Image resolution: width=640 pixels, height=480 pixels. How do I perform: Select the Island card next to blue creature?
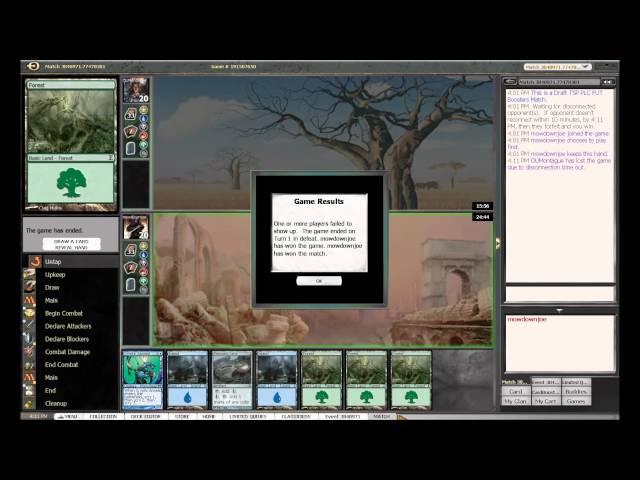[x=187, y=380]
